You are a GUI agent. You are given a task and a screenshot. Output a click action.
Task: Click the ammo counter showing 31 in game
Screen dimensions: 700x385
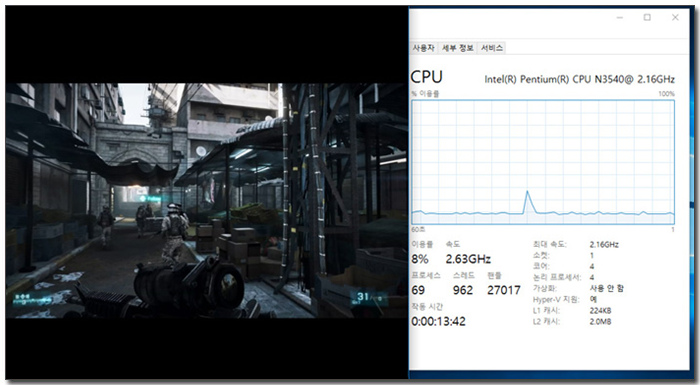click(363, 297)
